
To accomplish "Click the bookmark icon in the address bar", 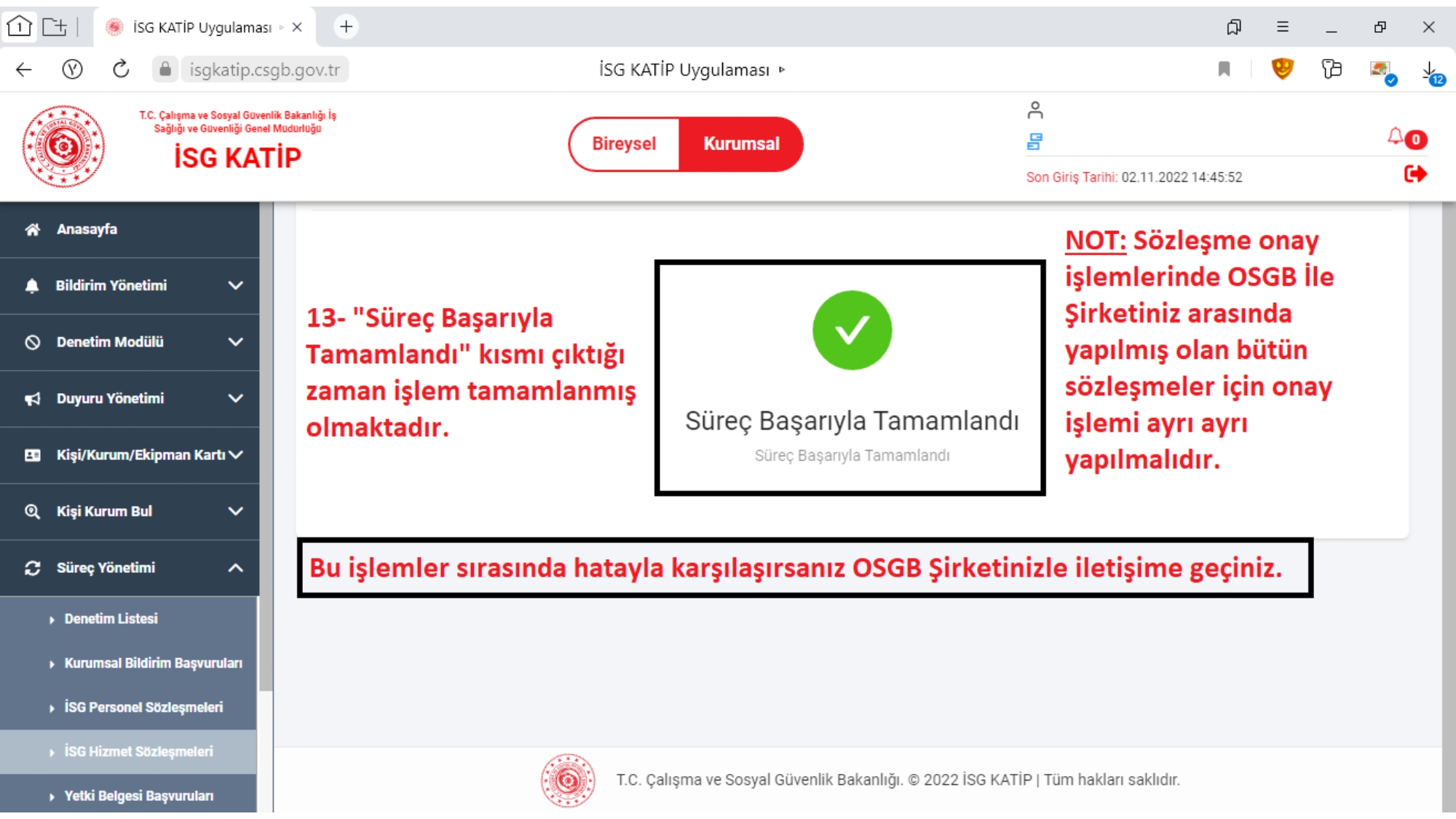I will tap(1224, 69).
